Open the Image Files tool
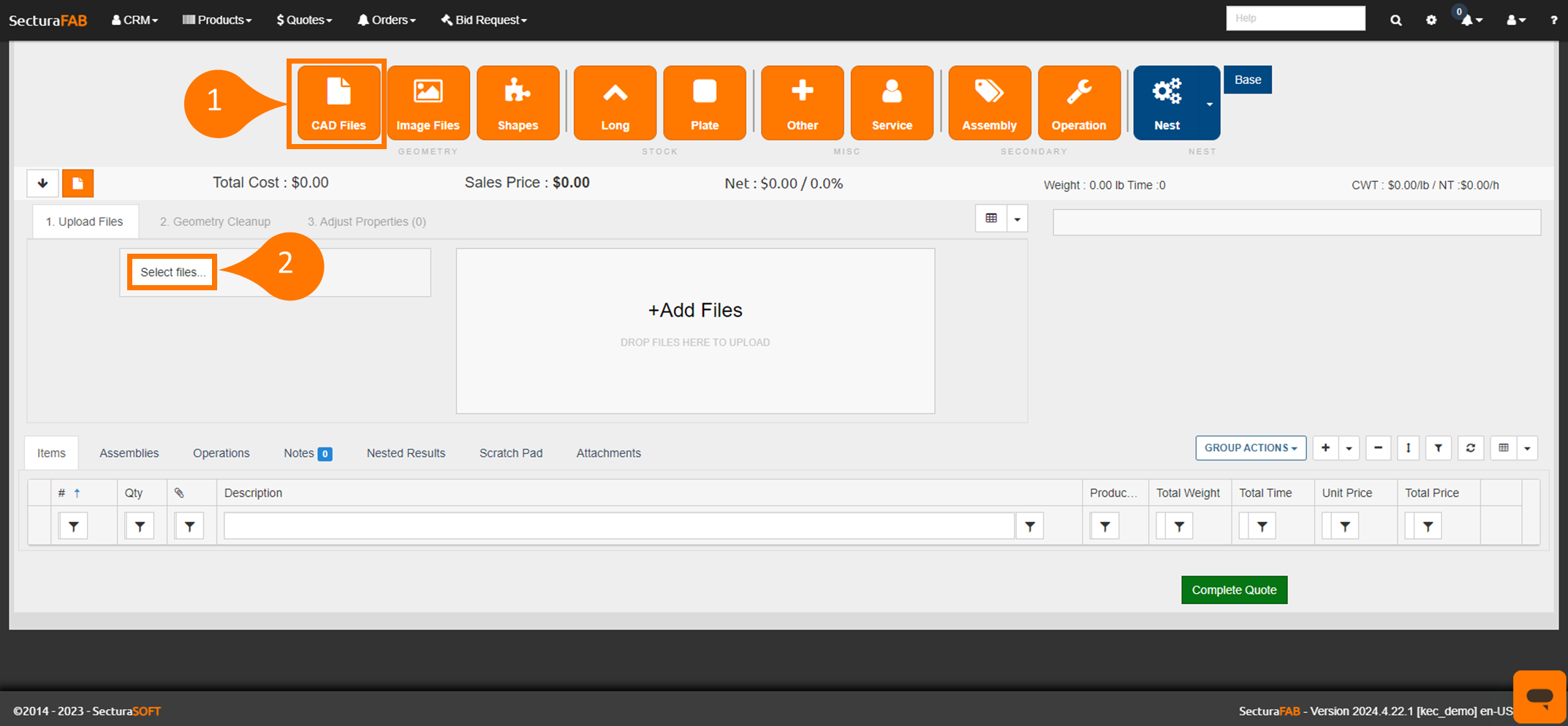Image resolution: width=1568 pixels, height=726 pixels. [x=428, y=103]
